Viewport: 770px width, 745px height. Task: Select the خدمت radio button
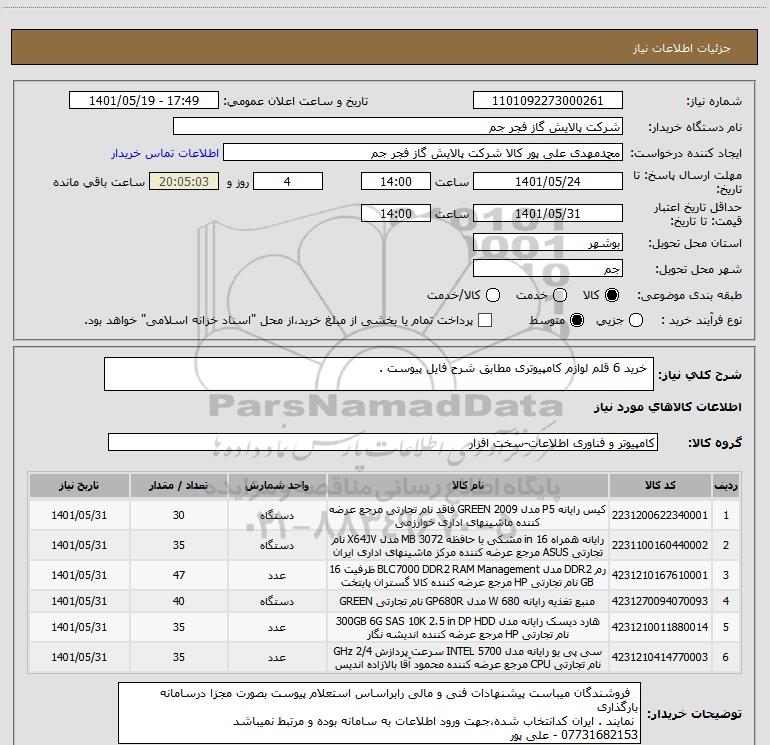point(560,295)
